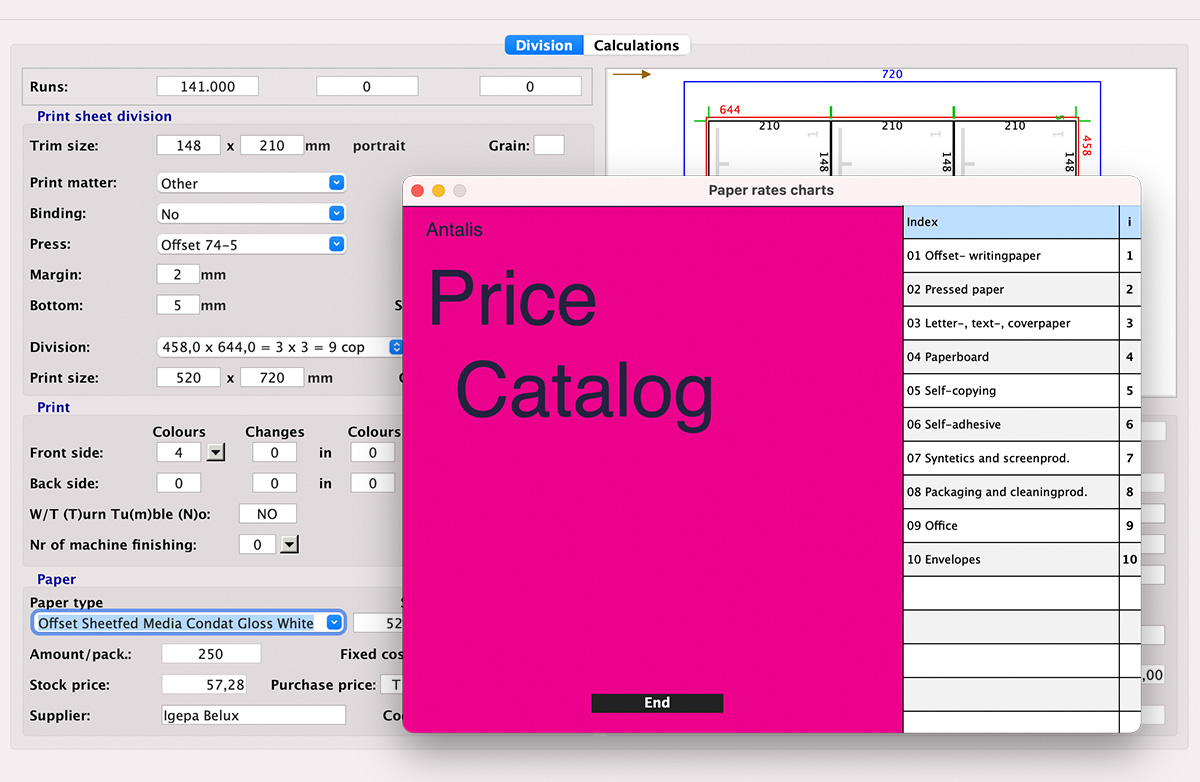The image size is (1200, 782).
Task: Click the machine finishing arrow button
Action: click(x=289, y=545)
